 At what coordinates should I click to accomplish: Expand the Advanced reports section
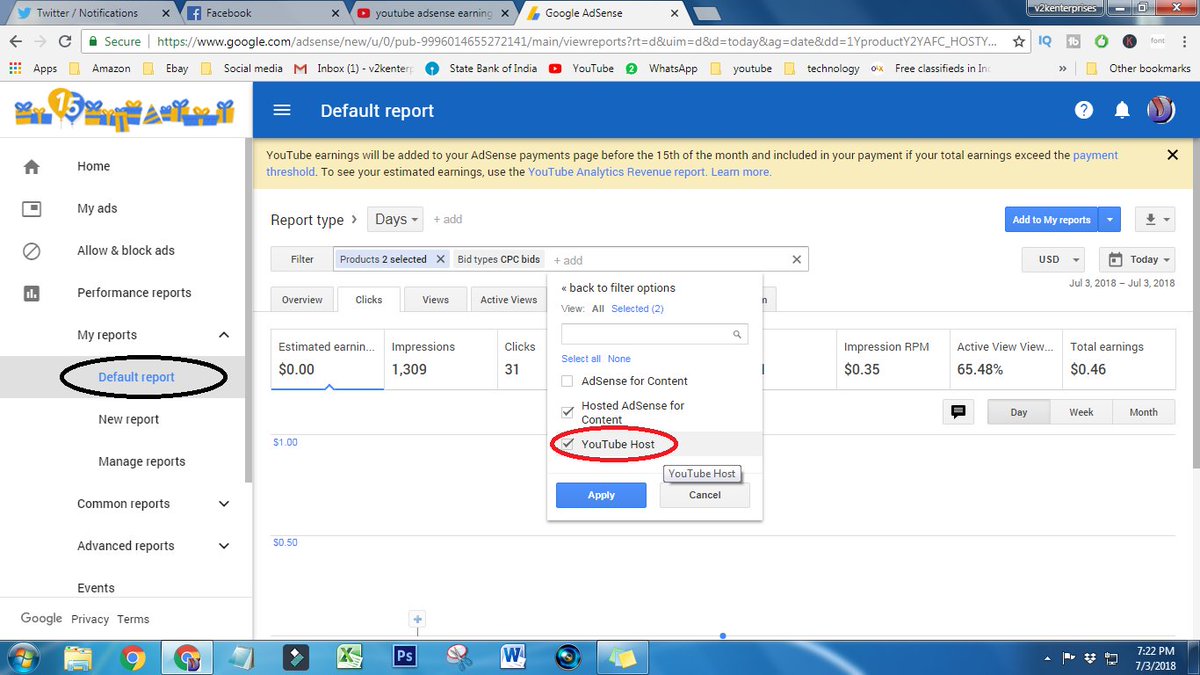click(224, 546)
